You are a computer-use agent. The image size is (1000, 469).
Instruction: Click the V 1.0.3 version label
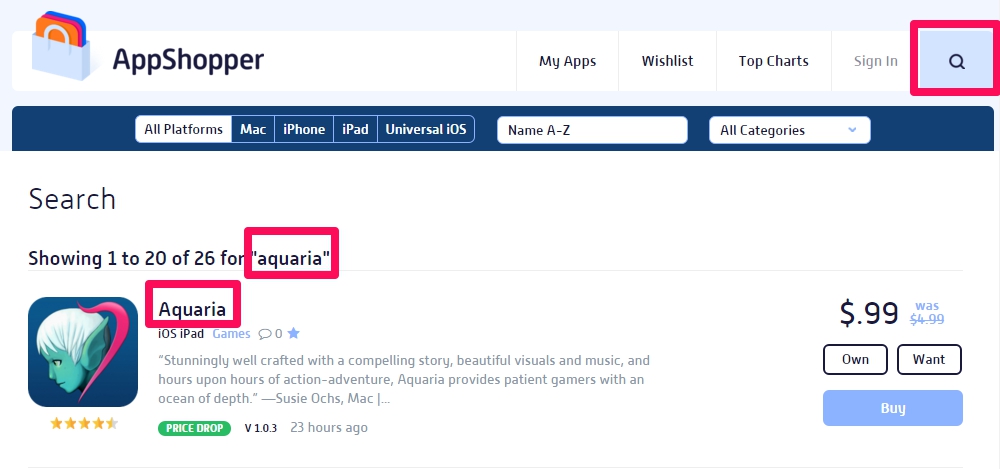(261, 428)
